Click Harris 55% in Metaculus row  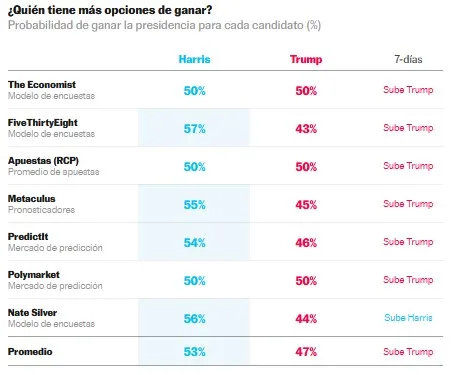click(194, 205)
